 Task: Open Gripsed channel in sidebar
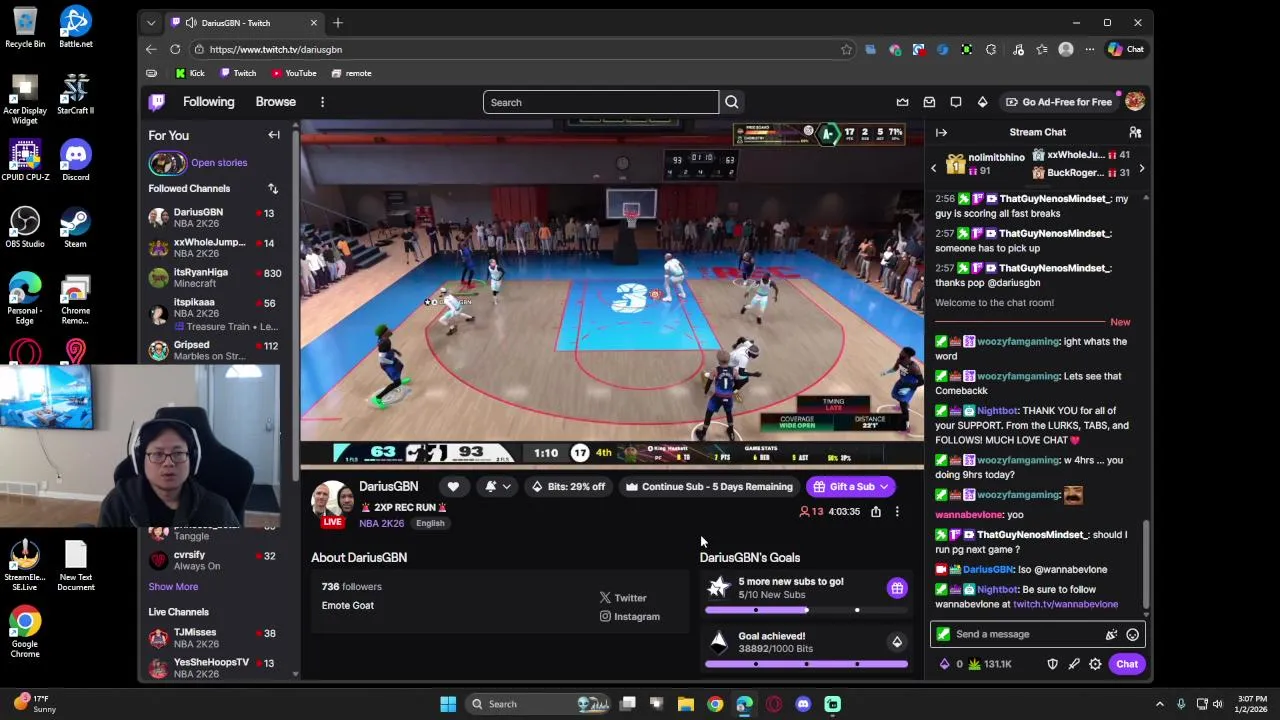215,350
